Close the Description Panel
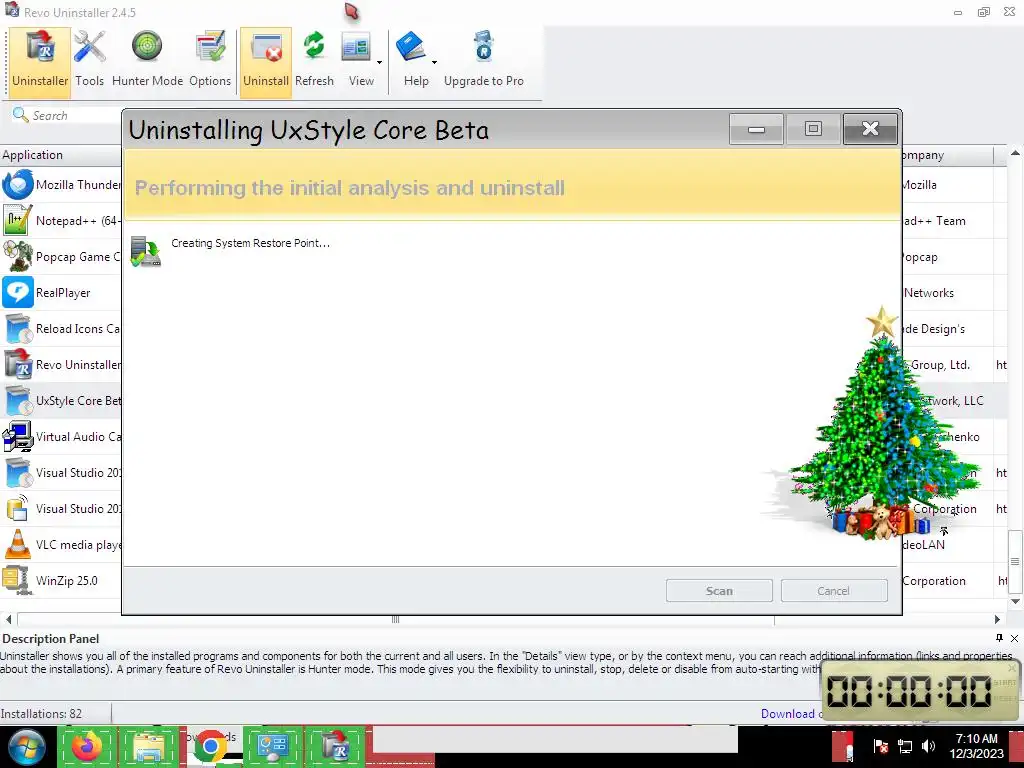Viewport: 1024px width, 768px height. [1014, 638]
